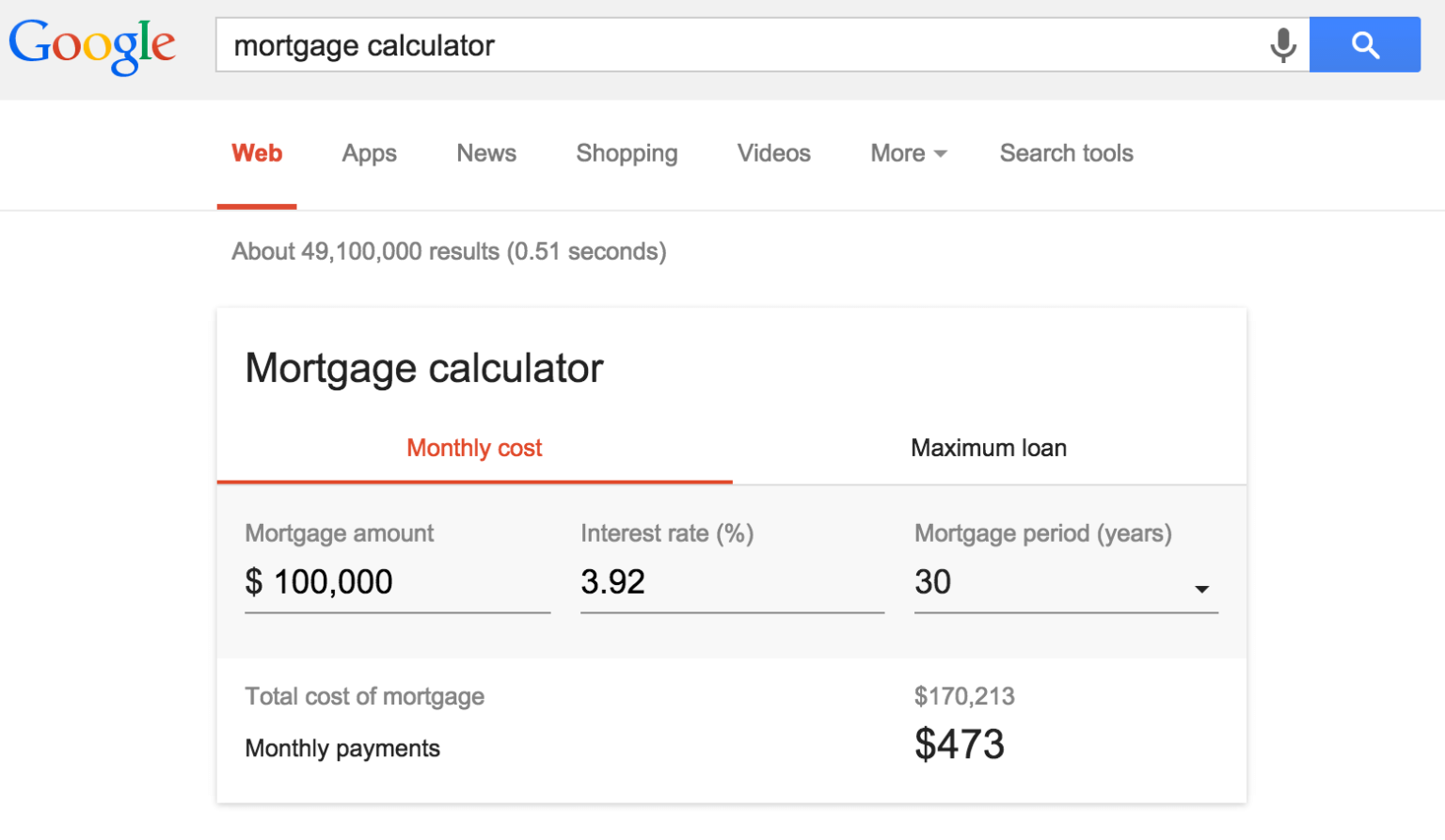
Task: Click the blue magnifying glass search icon
Action: [1365, 44]
